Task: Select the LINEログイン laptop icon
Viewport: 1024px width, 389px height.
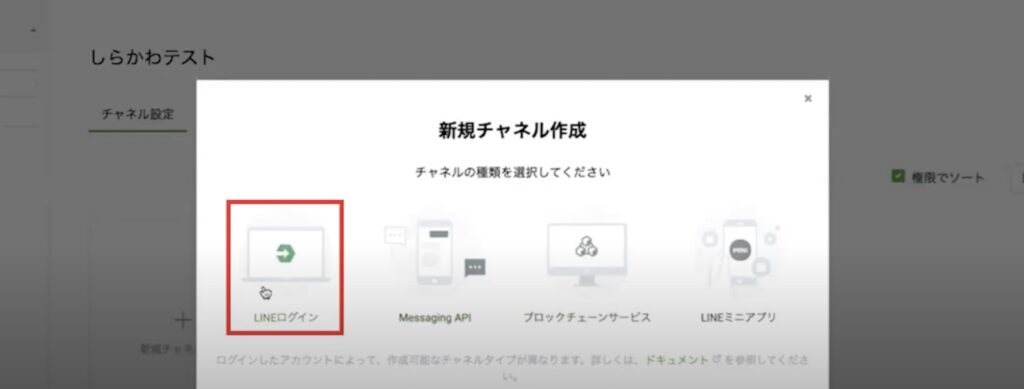Action: pos(285,254)
